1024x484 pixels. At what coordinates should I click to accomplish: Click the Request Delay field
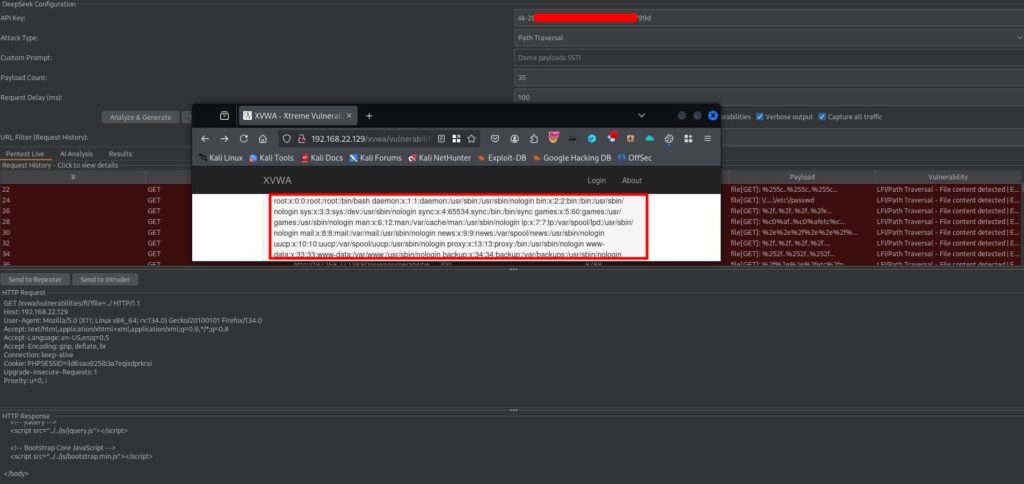769,97
